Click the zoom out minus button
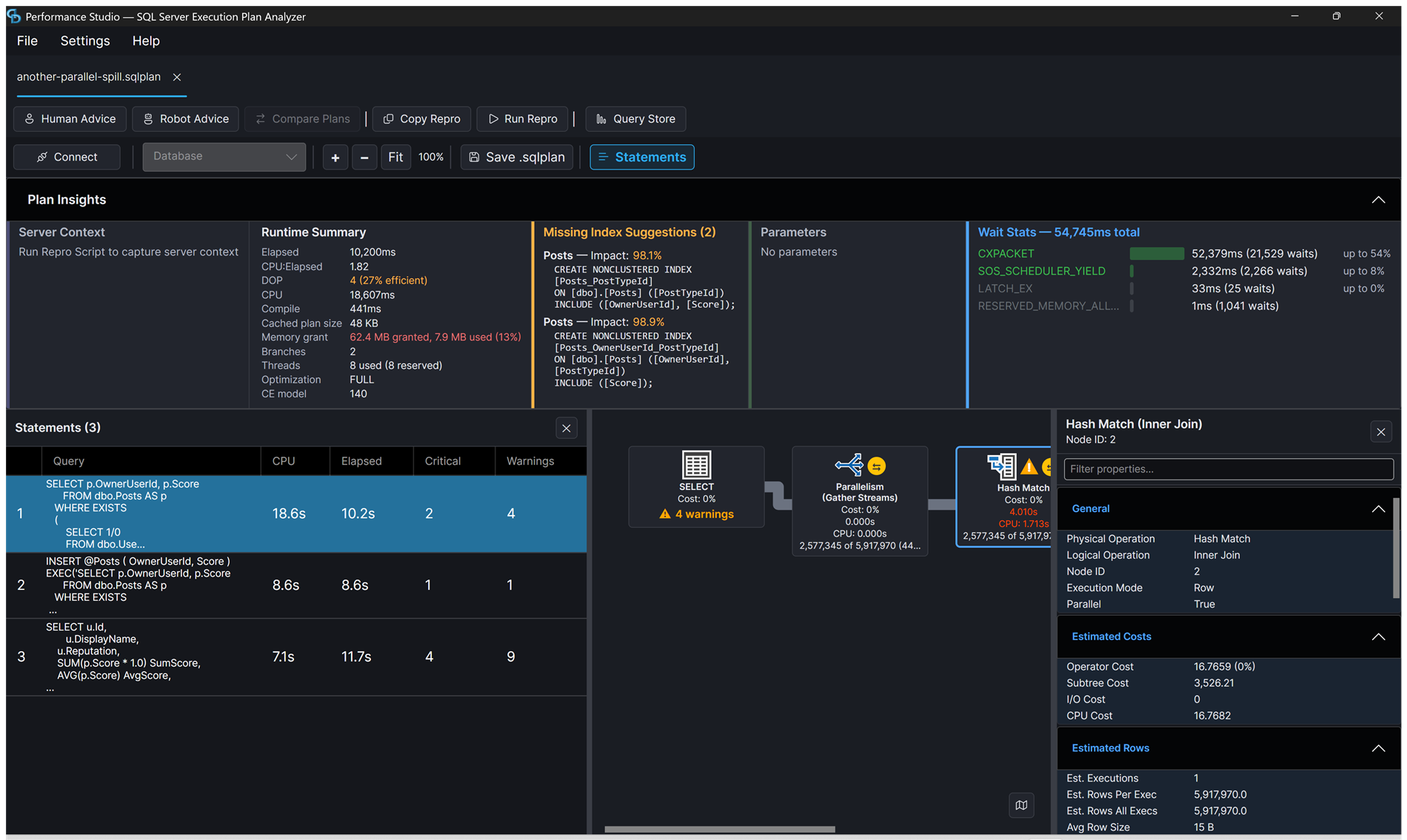Viewport: 1407px width, 840px height. pos(364,157)
